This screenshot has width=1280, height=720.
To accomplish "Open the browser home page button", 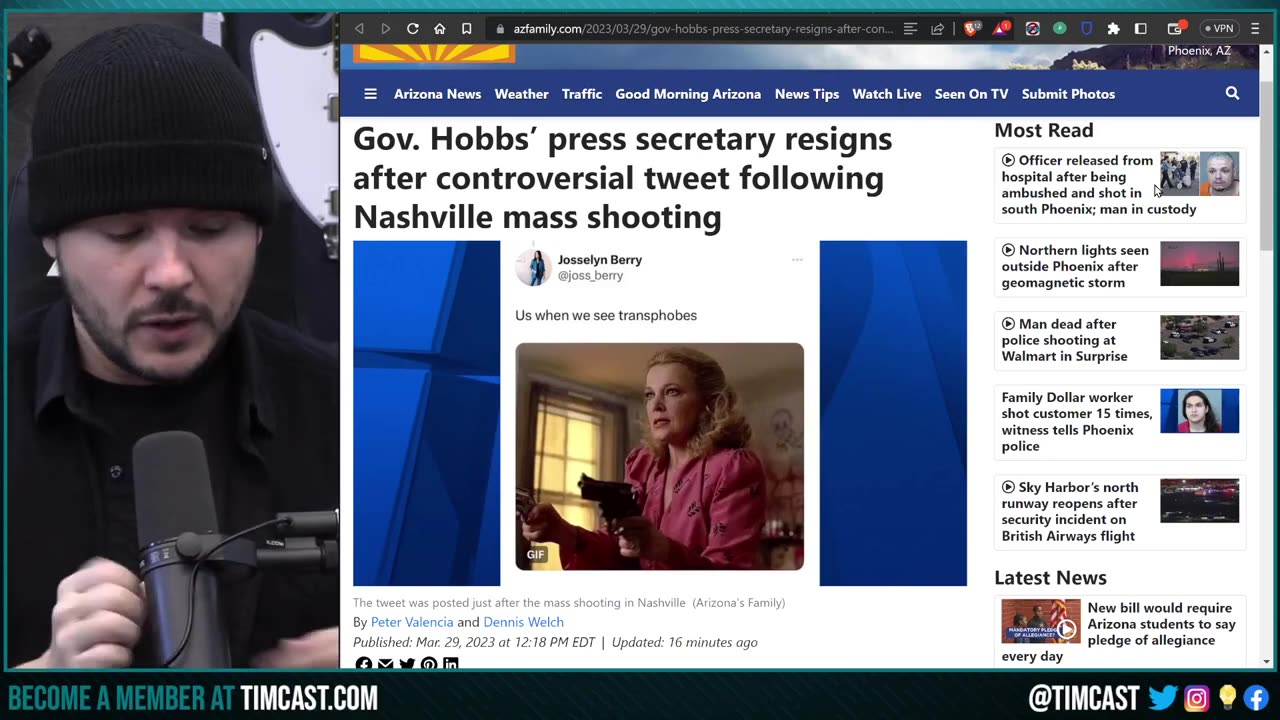I will point(439,29).
